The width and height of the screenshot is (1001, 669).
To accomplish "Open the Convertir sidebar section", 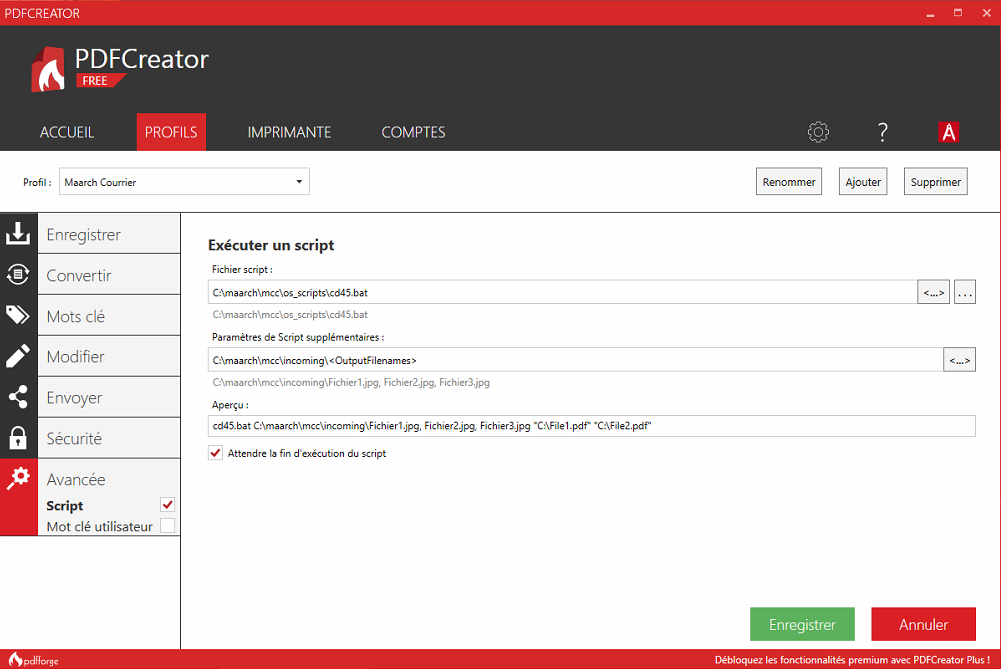I will [109, 275].
